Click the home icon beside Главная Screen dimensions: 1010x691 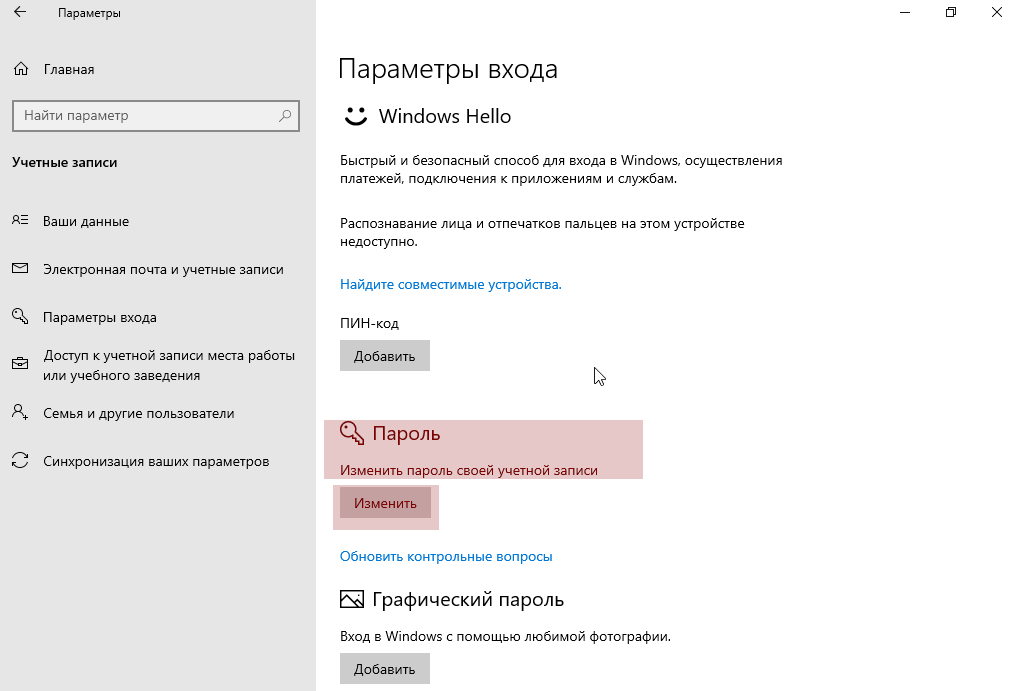click(x=21, y=69)
